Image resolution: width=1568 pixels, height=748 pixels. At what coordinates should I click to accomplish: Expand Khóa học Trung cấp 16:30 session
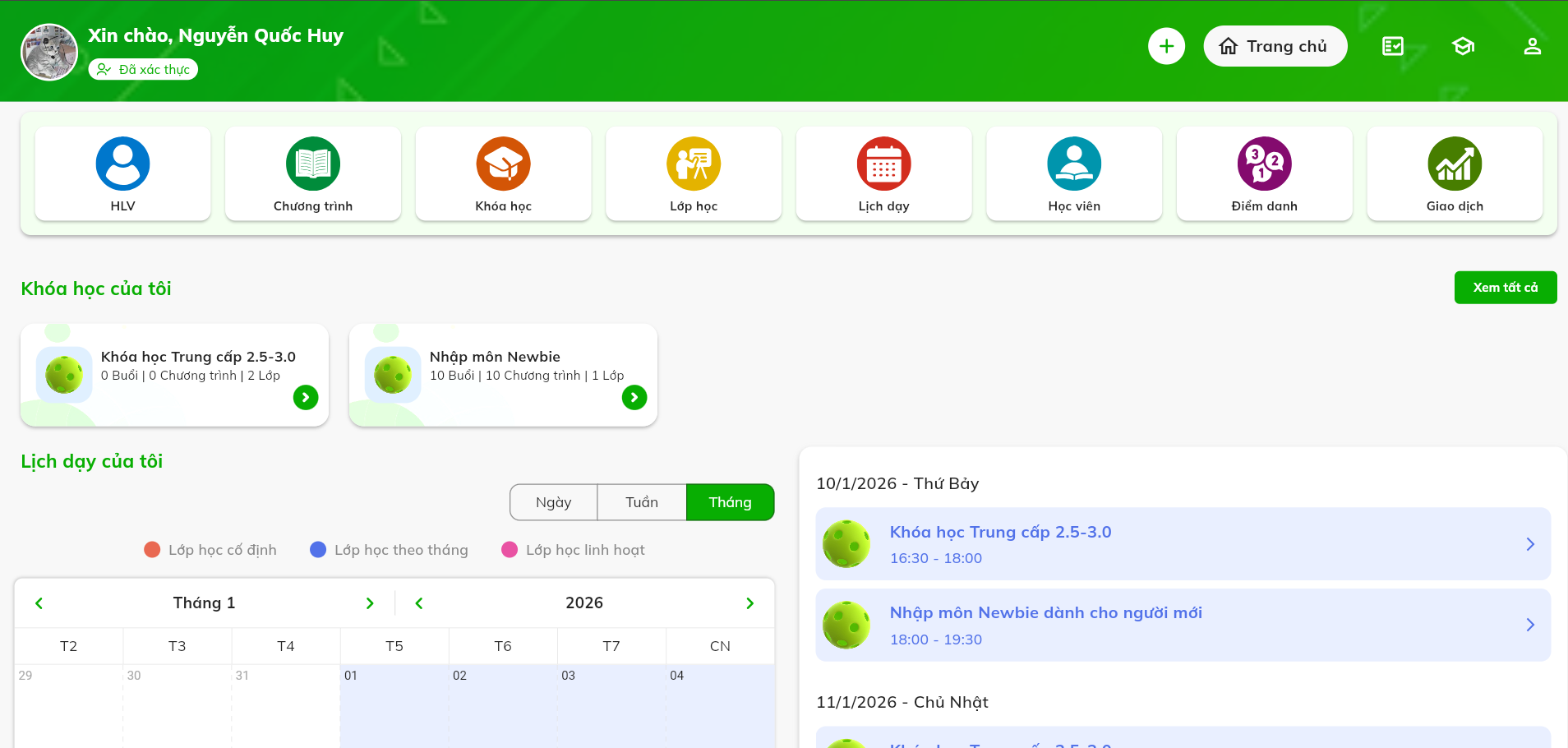pyautogui.click(x=1530, y=544)
